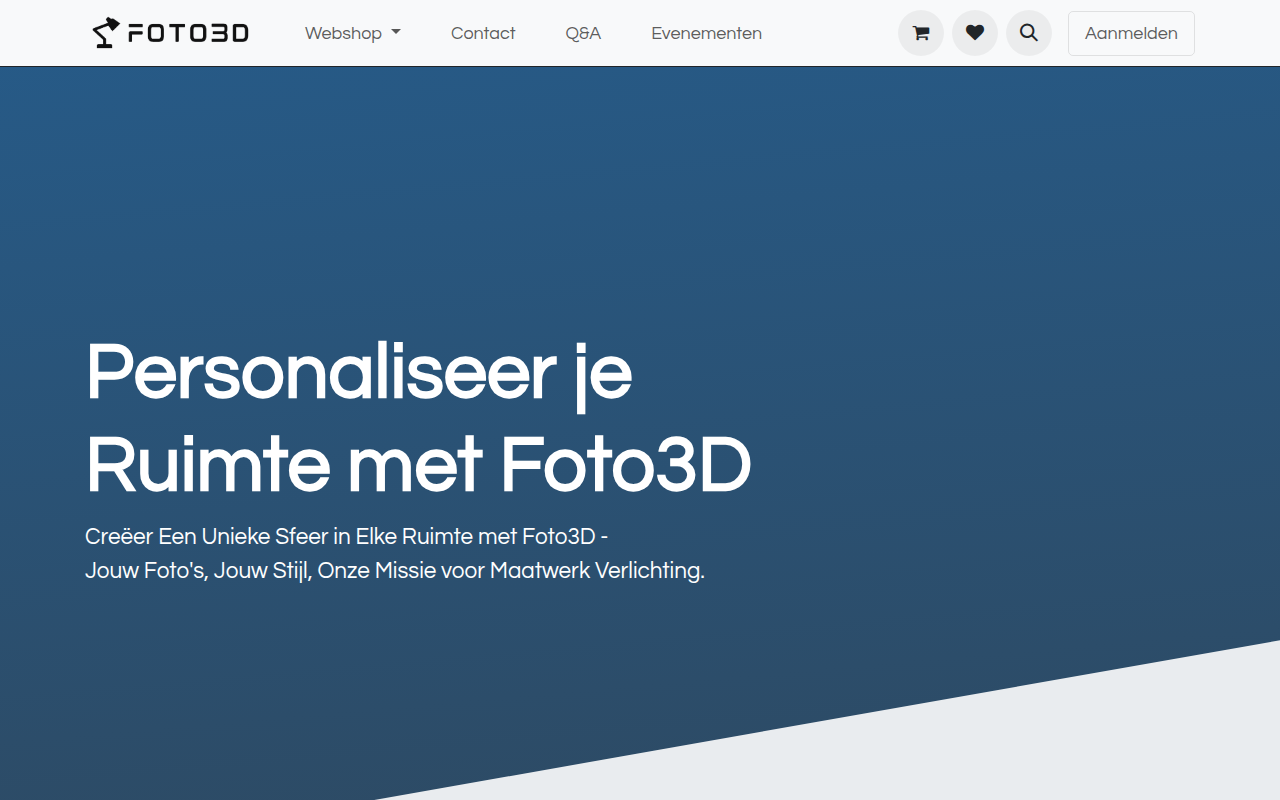Image resolution: width=1280 pixels, height=800 pixels.
Task: Click the FOTO3D logo
Action: pos(170,33)
